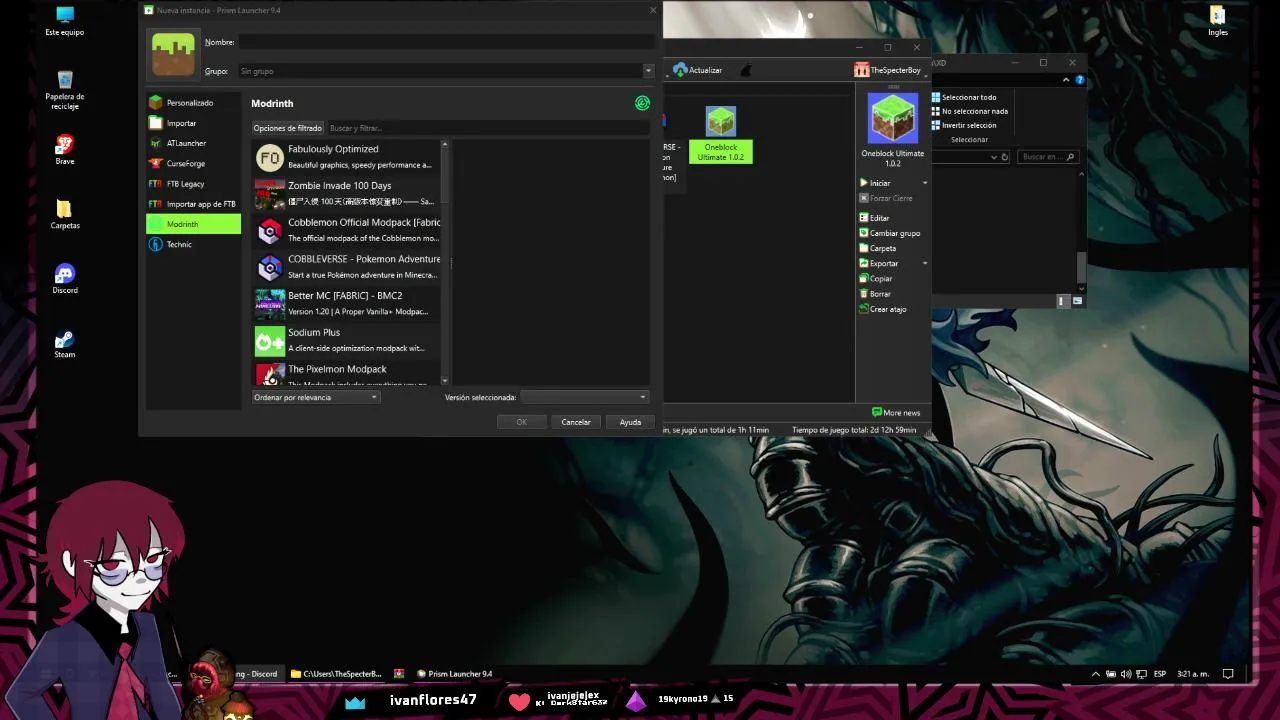Open Opciones de filtrado
This screenshot has height=720, width=1280.
(x=288, y=128)
